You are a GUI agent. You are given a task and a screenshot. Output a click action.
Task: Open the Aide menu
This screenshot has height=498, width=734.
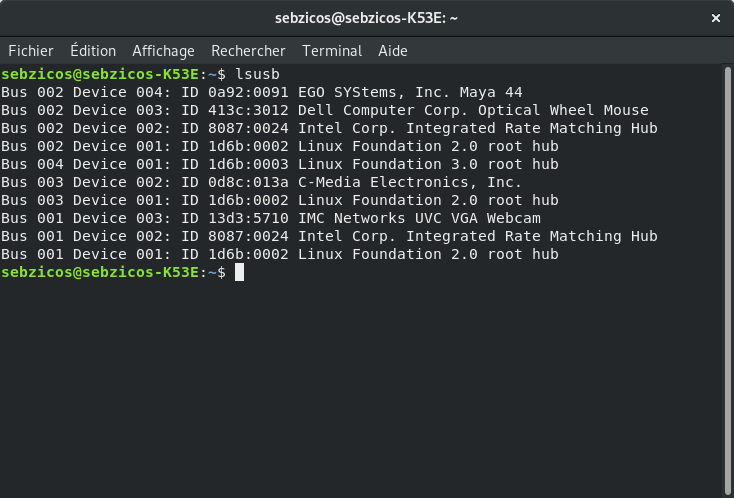pyautogui.click(x=393, y=50)
